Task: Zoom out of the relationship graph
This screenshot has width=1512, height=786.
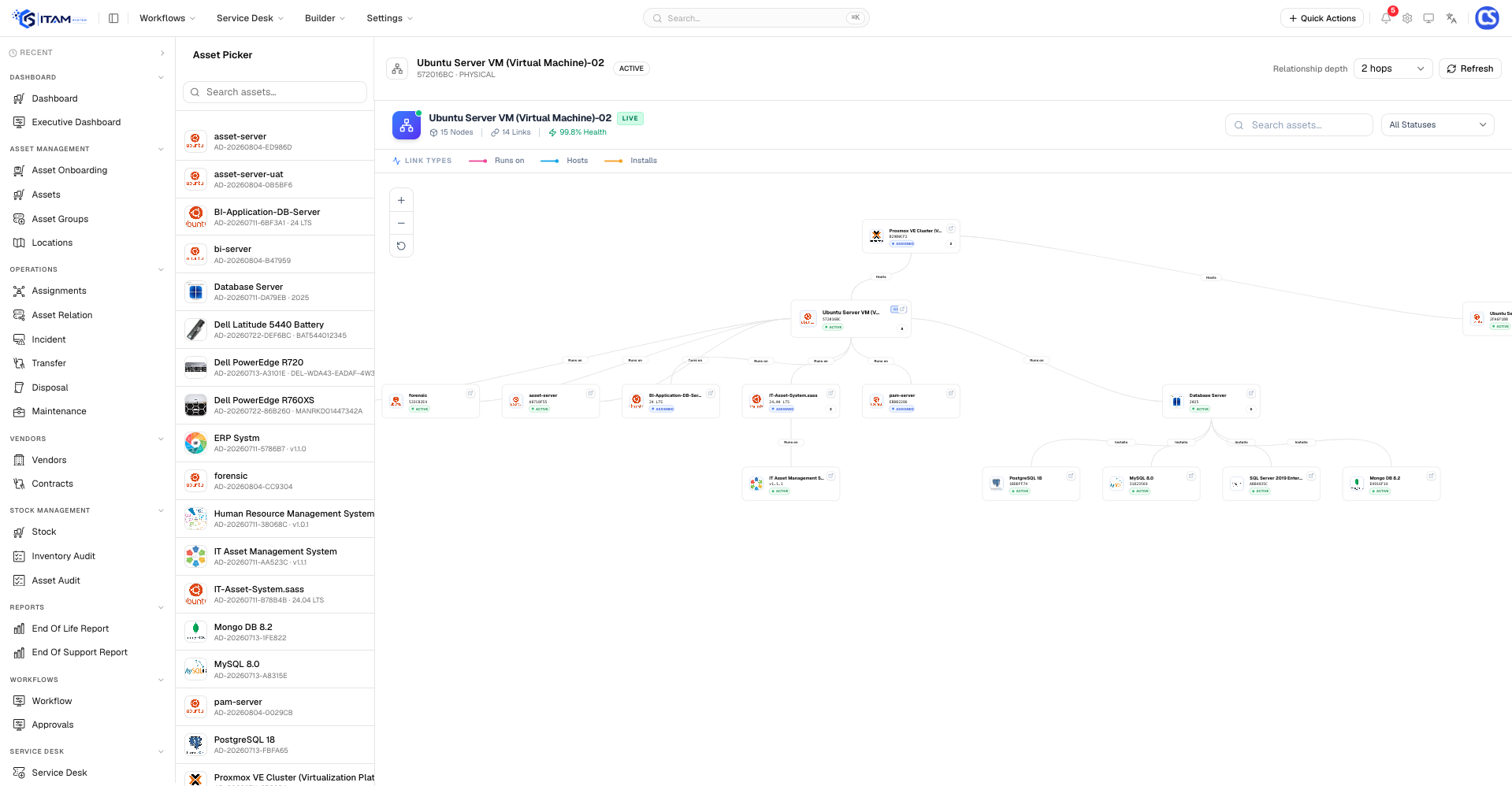Action: point(401,223)
